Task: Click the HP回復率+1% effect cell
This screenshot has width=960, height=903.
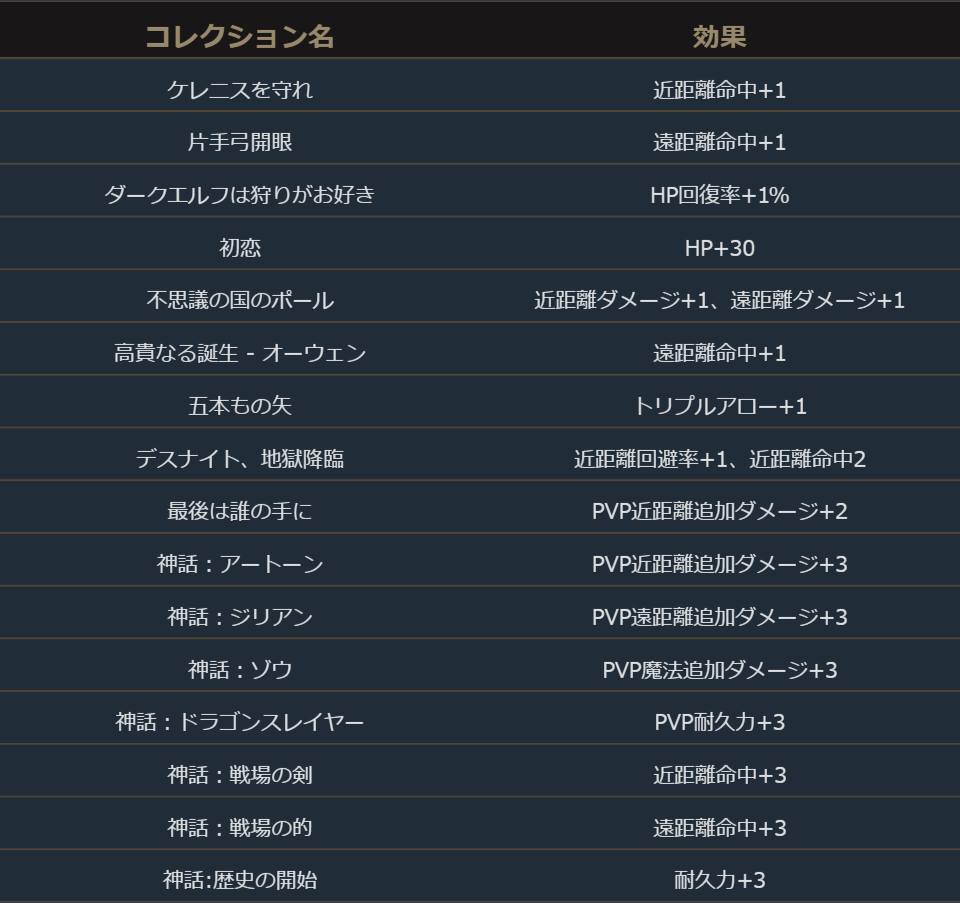Action: coord(719,195)
